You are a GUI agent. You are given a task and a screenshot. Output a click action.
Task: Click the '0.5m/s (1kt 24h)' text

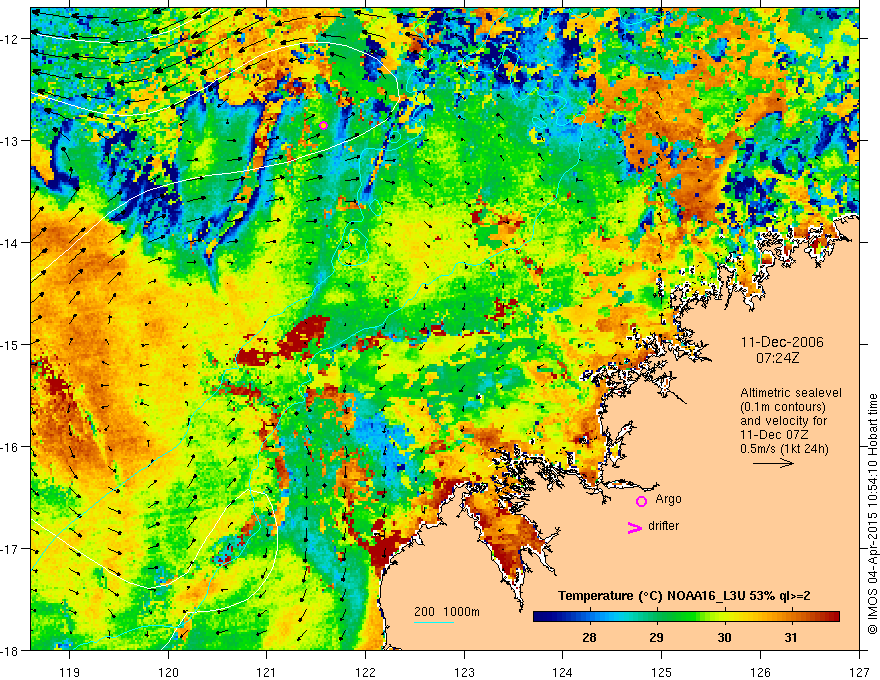[x=784, y=448]
